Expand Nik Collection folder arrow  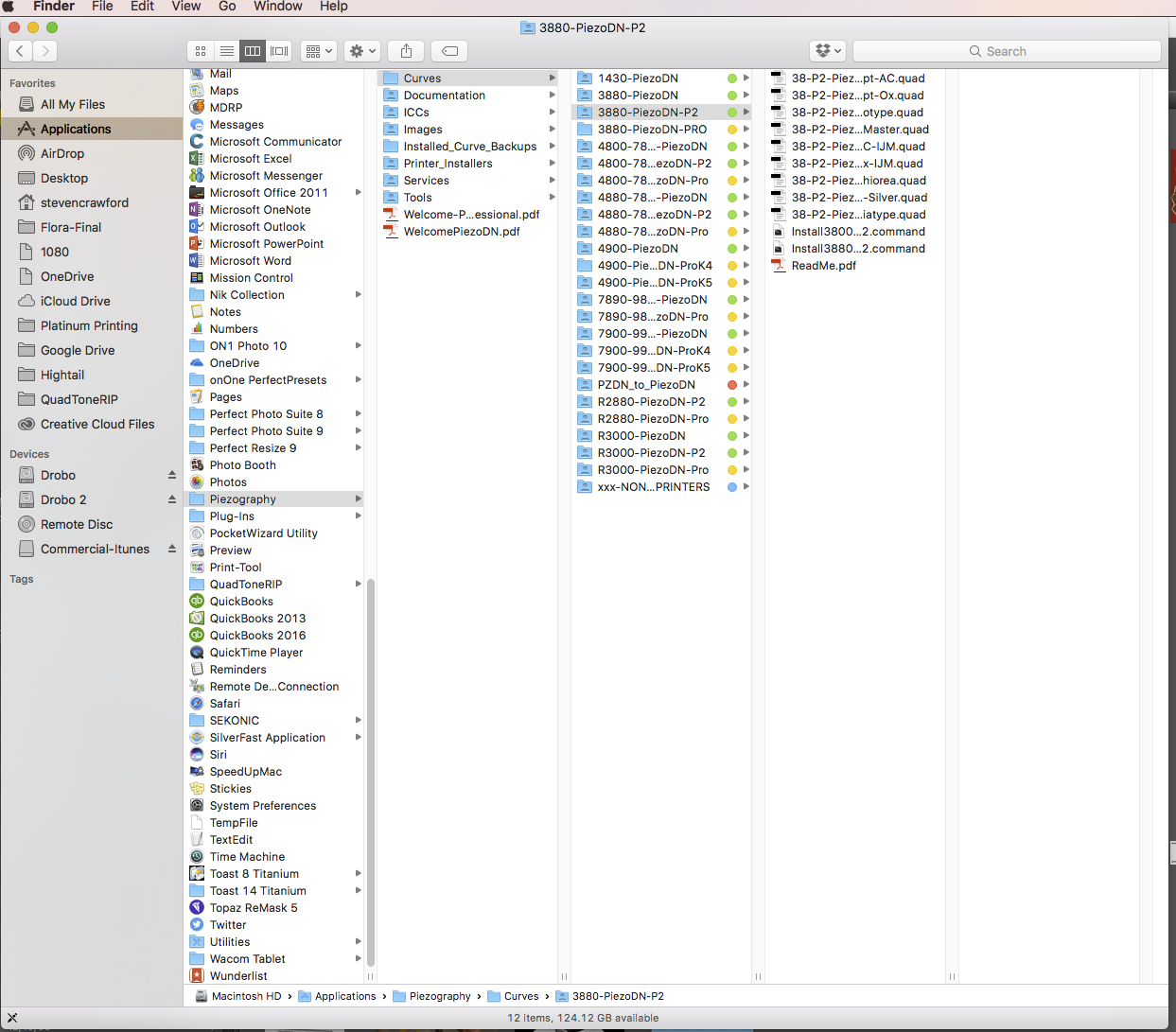pos(359,295)
